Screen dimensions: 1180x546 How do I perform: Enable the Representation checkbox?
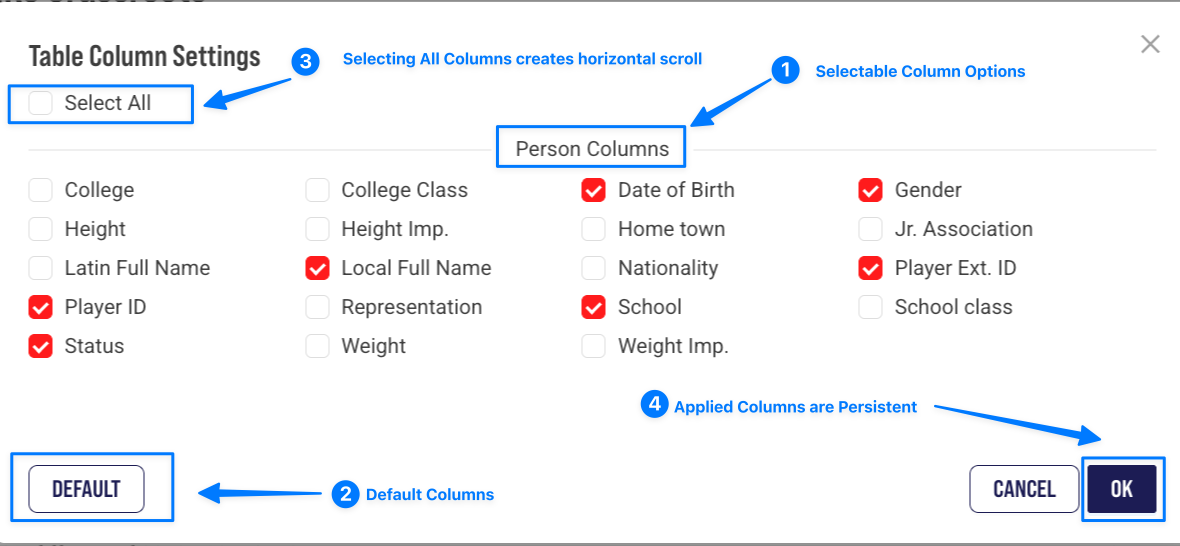pyautogui.click(x=318, y=307)
